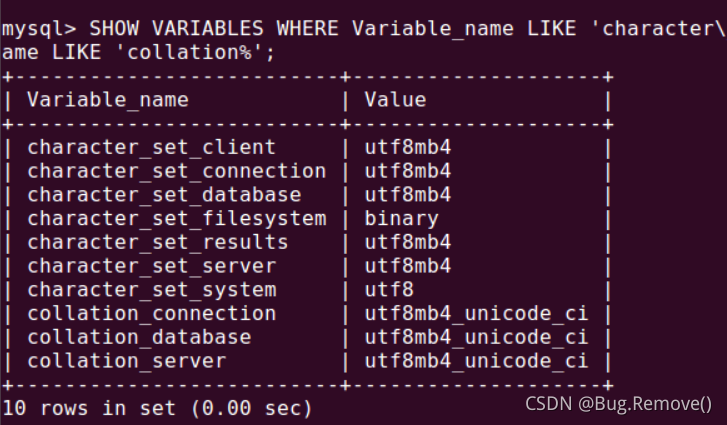Click the character_set_system variable

pyautogui.click(x=151, y=290)
